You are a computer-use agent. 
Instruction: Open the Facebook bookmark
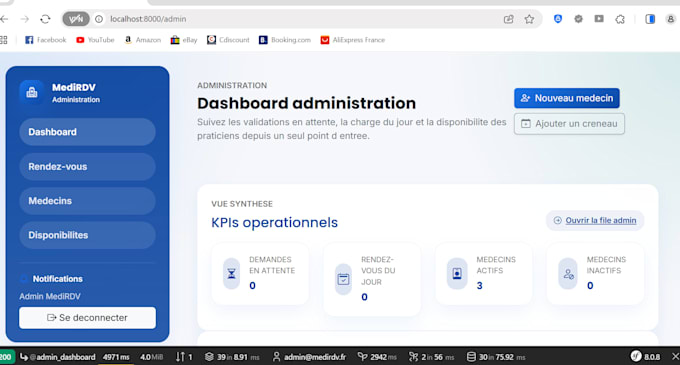(46, 40)
